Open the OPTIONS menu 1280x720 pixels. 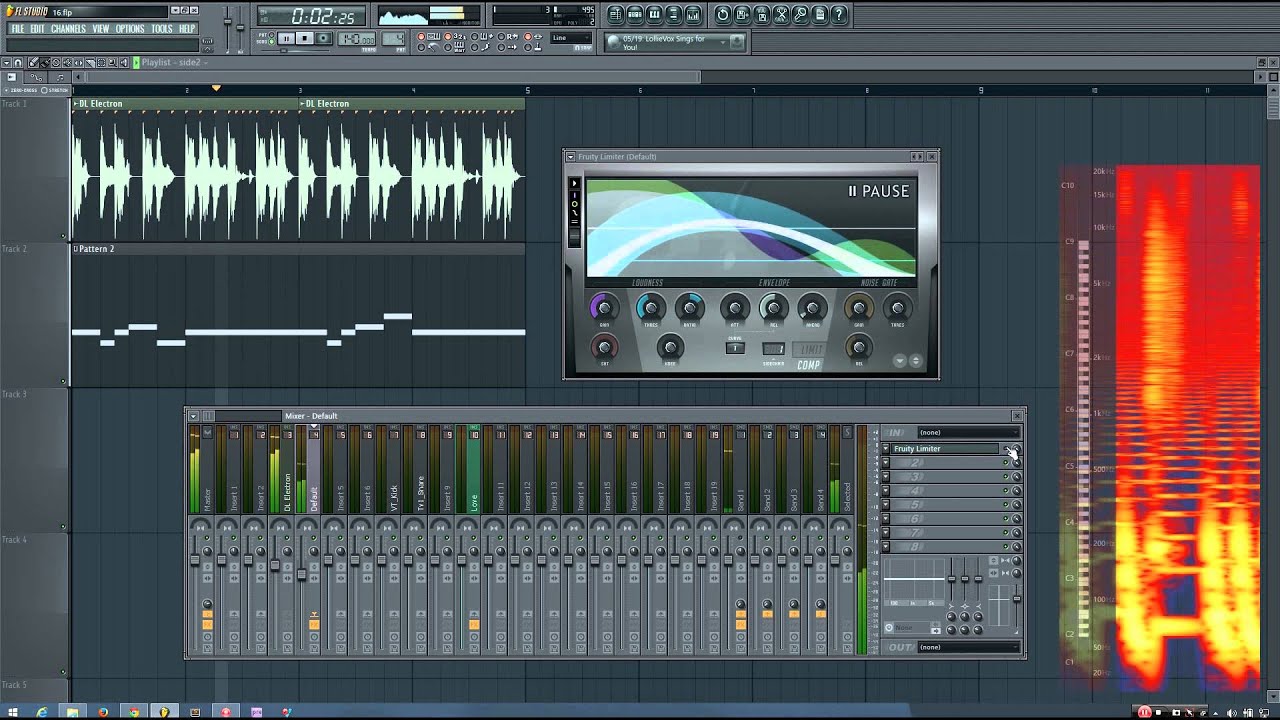[x=130, y=29]
